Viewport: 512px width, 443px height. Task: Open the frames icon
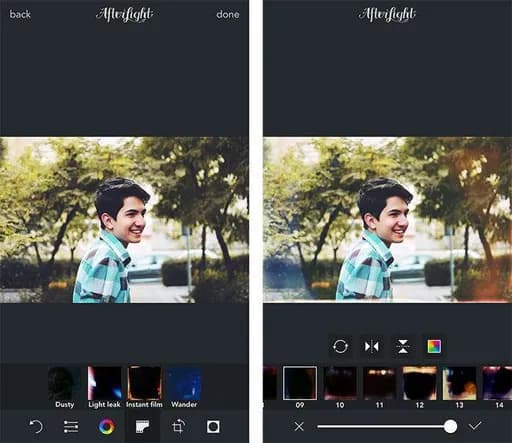213,426
